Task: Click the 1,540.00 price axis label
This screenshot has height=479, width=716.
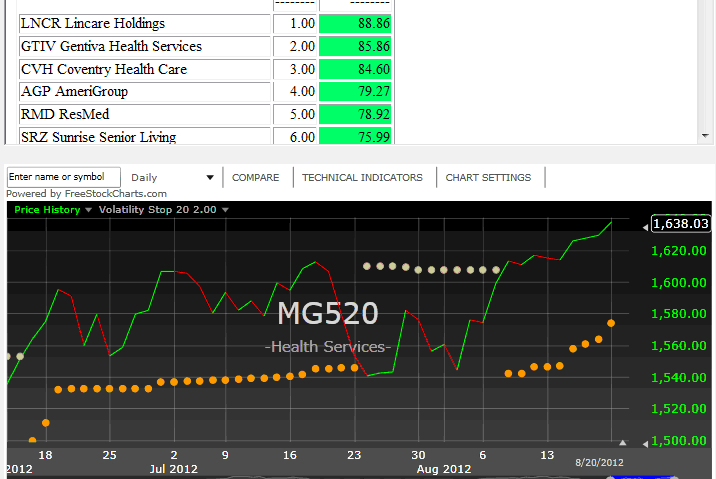Action: click(679, 378)
